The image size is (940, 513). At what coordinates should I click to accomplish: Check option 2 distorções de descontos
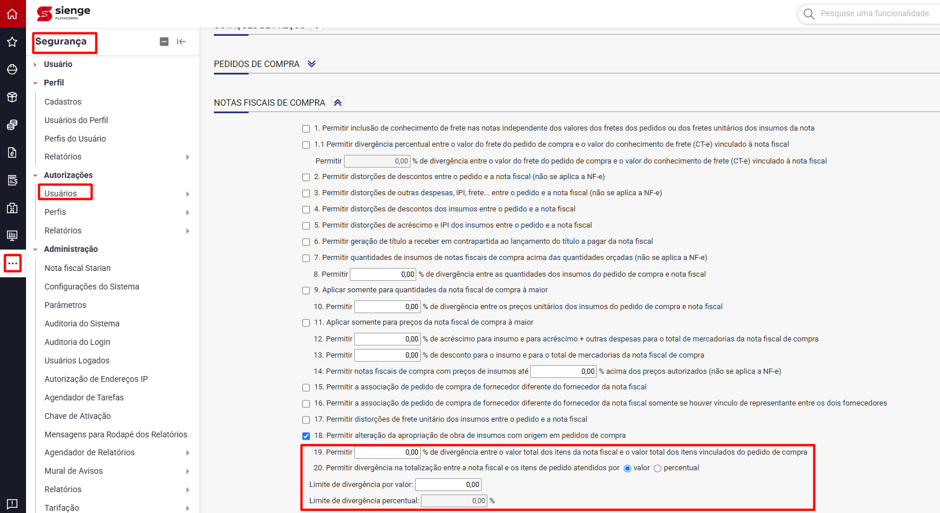click(x=306, y=177)
